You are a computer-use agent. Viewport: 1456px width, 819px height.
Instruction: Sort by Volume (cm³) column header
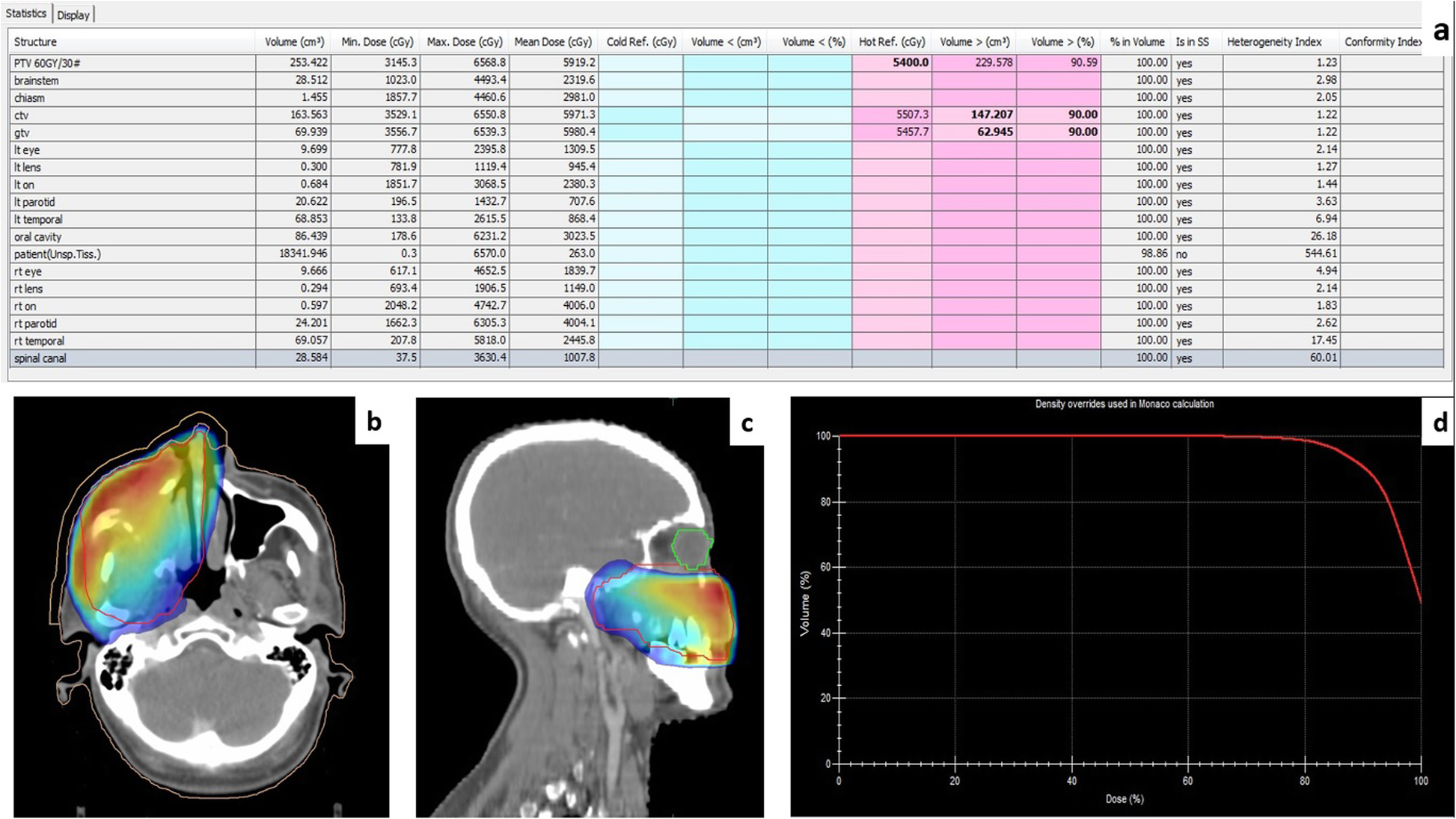point(293,42)
